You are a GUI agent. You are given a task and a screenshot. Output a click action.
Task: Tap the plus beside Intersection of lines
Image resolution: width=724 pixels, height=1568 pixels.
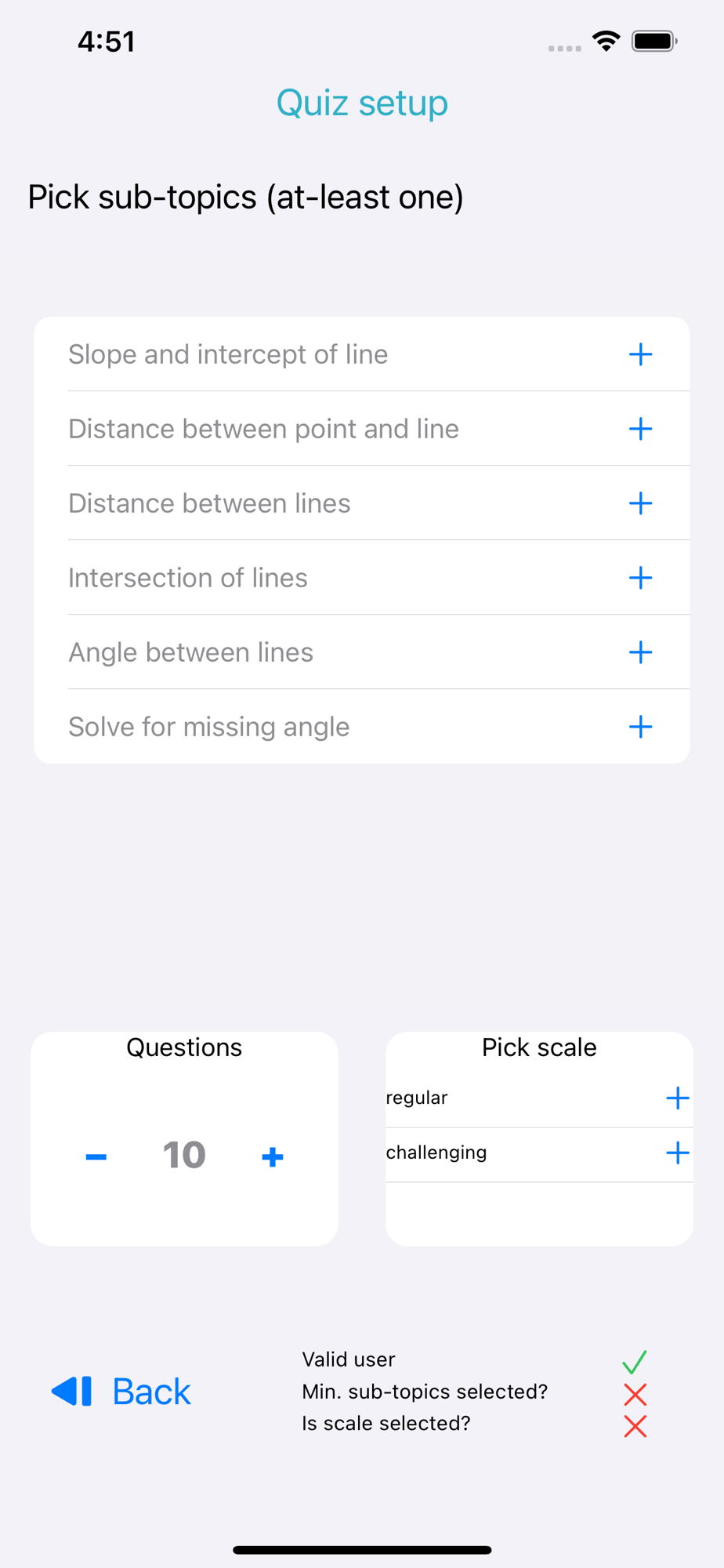640,578
